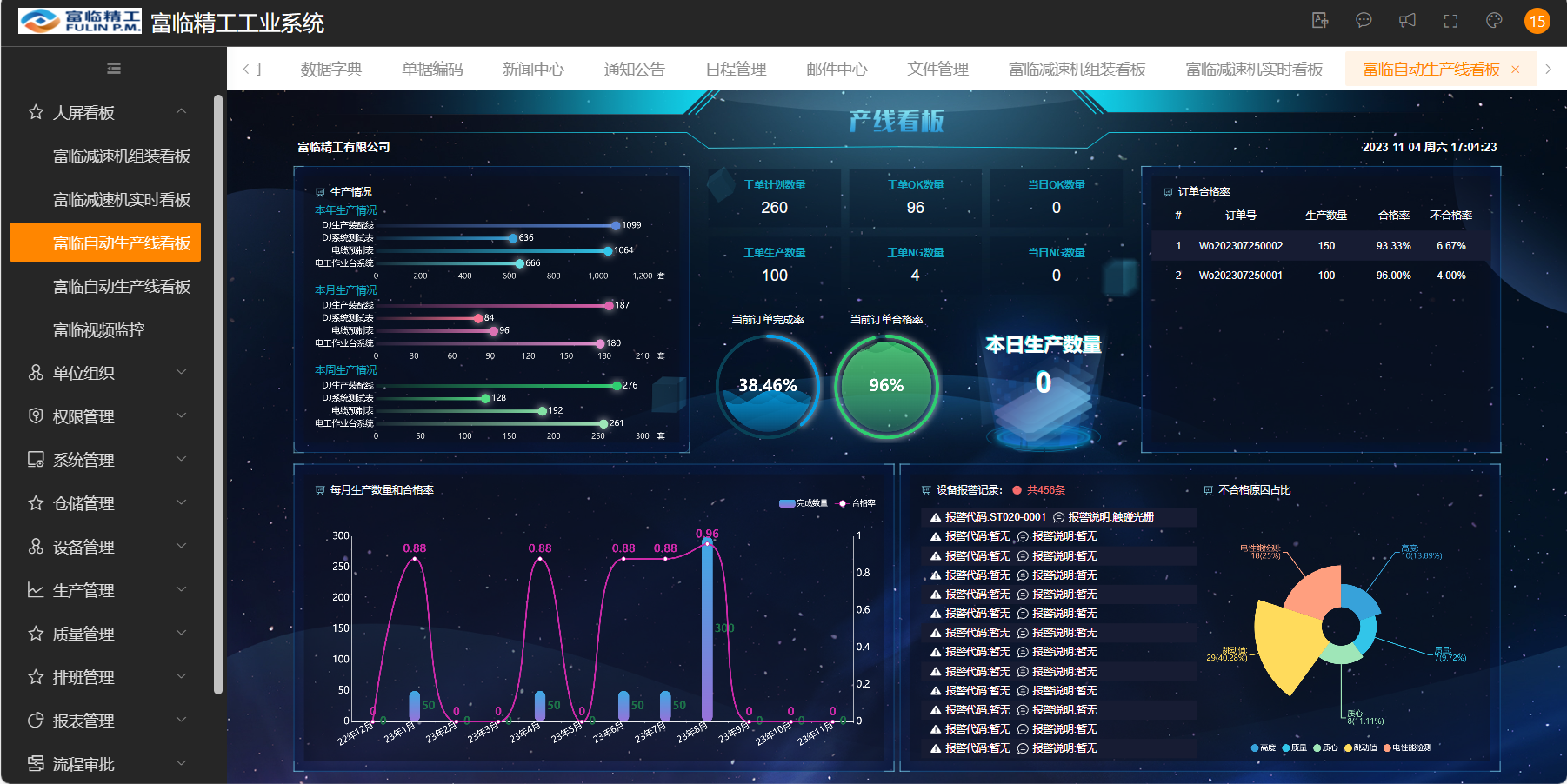Expand the 设备管理 menu chevron
This screenshot has height=784, width=1567.
pyautogui.click(x=182, y=546)
